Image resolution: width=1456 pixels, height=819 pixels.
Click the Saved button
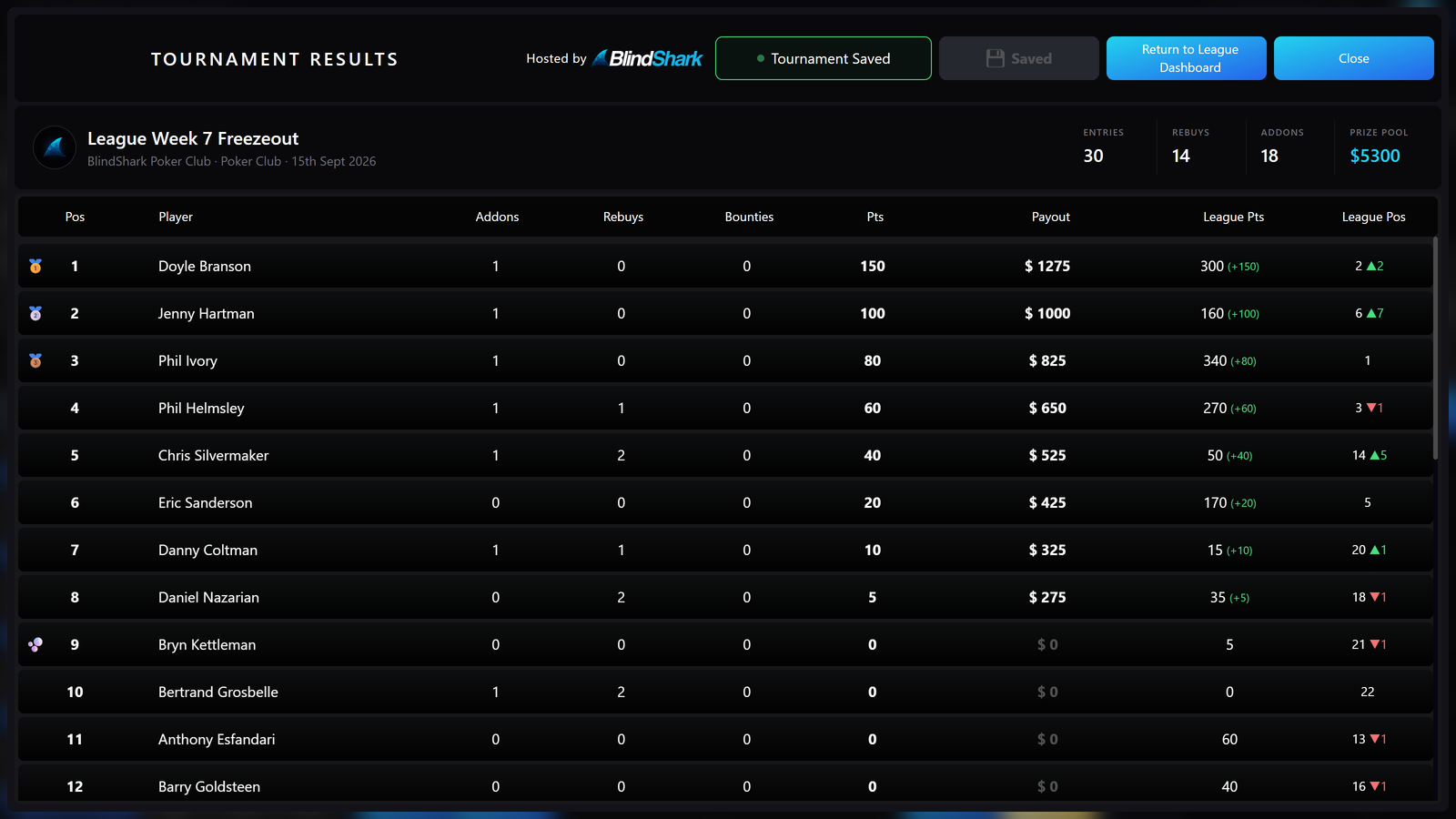1019,58
